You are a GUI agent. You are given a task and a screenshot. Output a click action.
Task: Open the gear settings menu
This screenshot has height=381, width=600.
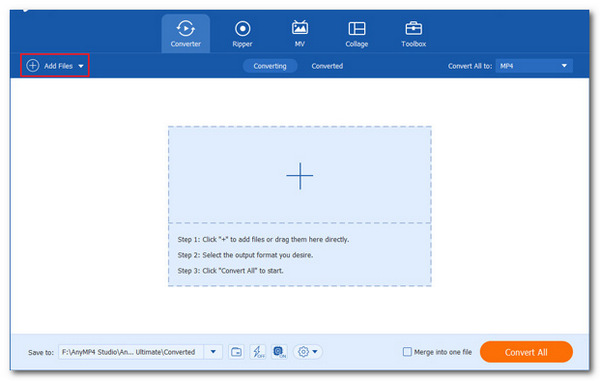click(x=303, y=352)
